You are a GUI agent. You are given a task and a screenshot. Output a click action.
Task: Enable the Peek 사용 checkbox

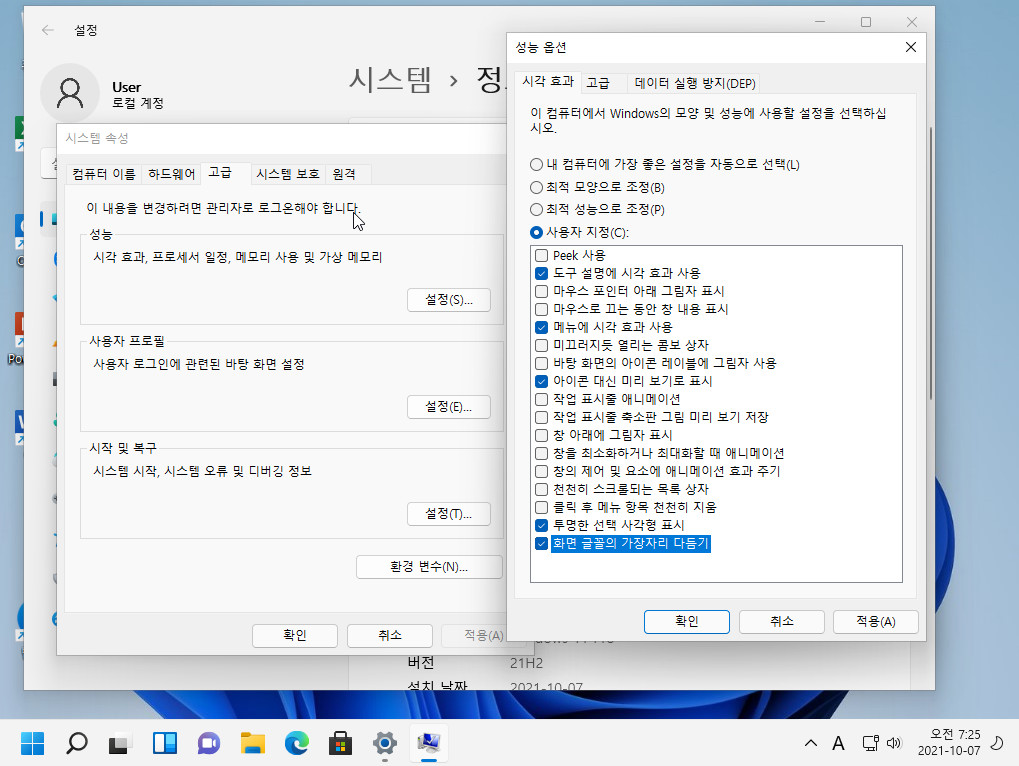541,255
